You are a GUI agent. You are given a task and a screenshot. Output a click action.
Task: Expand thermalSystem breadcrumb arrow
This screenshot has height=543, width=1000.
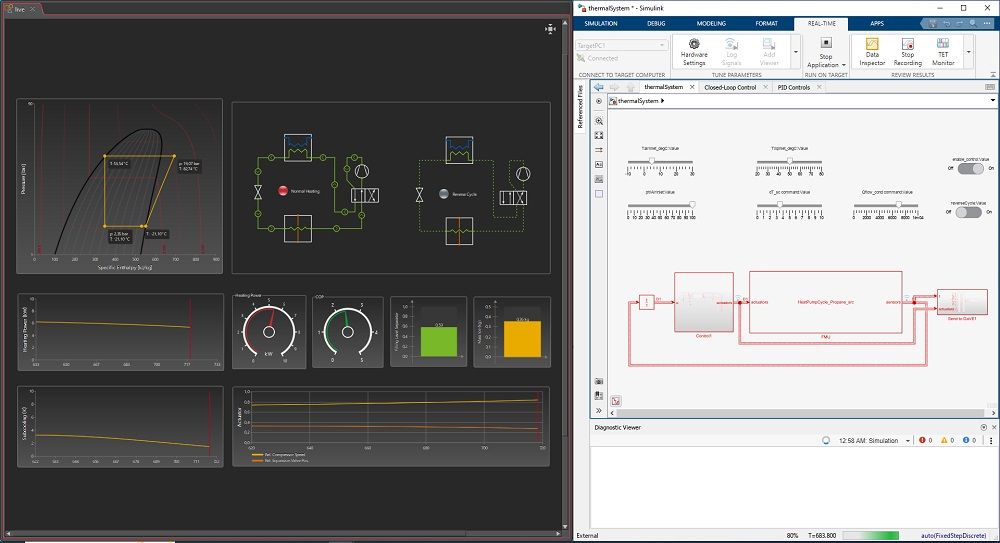663,101
